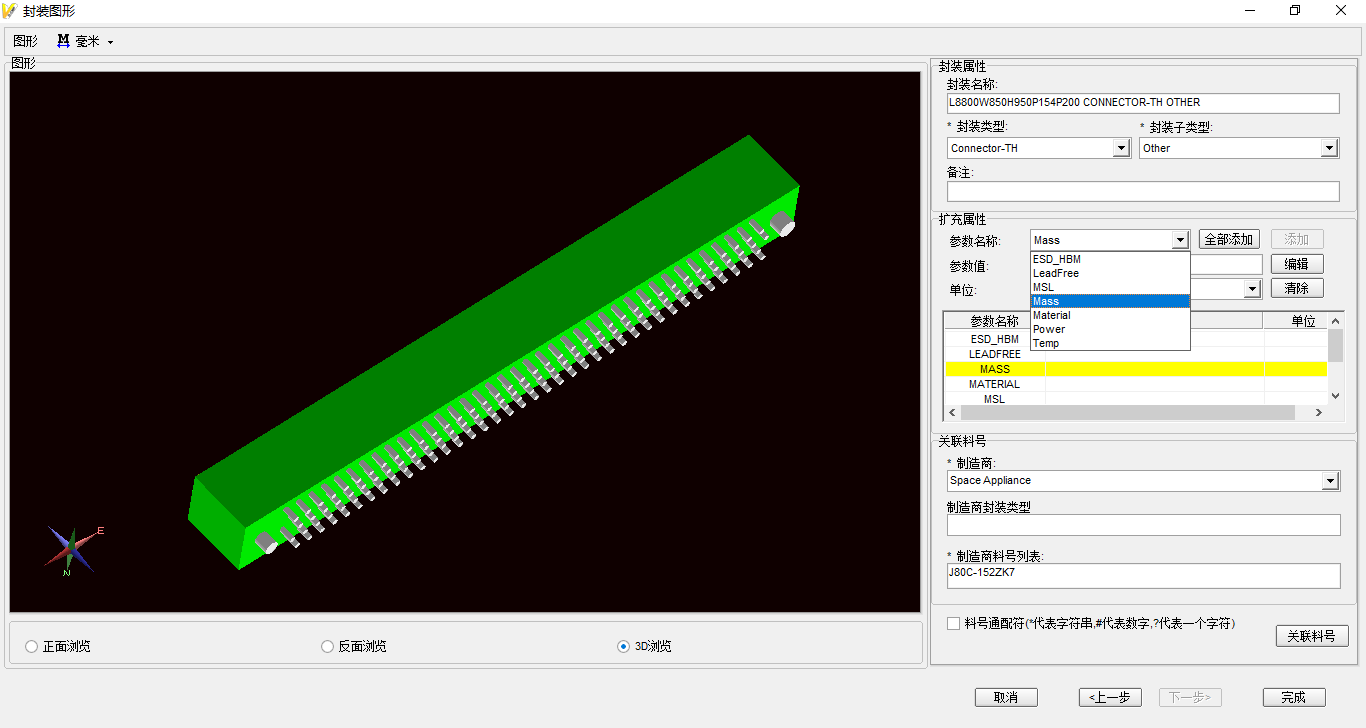Expand the 封装子类型 Other dropdown
Screen dimensions: 1366x728
point(1329,148)
